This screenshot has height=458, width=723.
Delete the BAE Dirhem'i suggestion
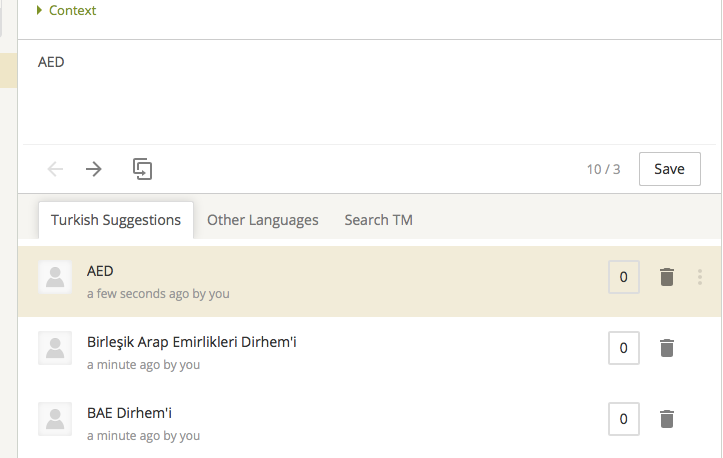point(667,419)
